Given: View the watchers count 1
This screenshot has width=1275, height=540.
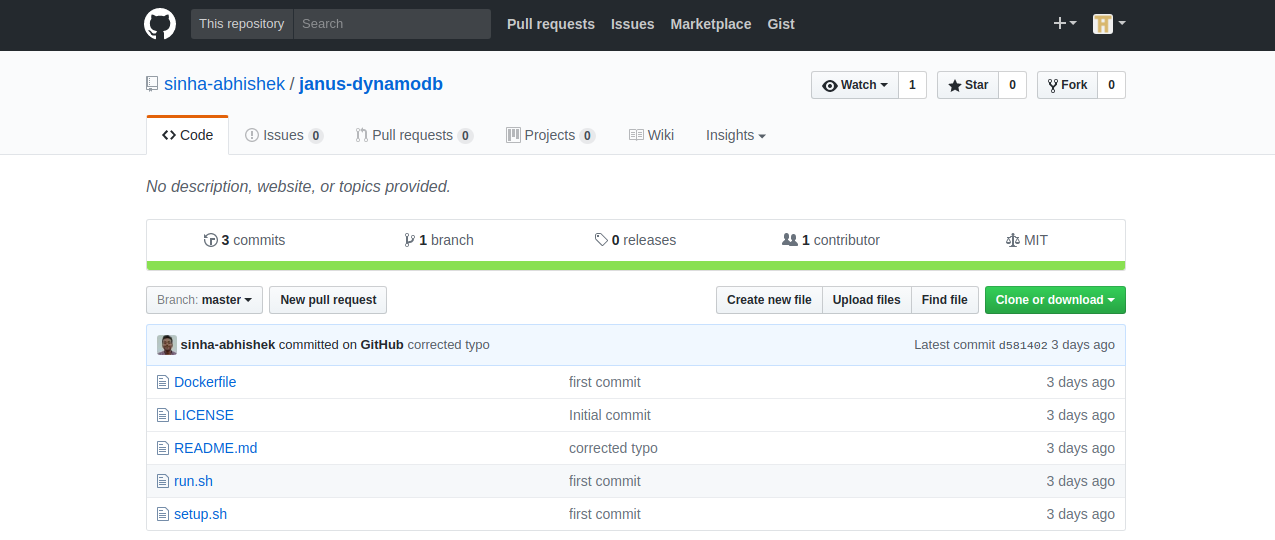Looking at the screenshot, I should point(912,85).
